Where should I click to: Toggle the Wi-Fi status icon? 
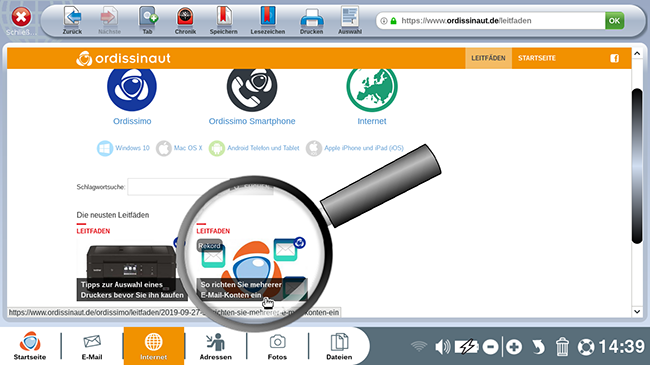tap(419, 346)
